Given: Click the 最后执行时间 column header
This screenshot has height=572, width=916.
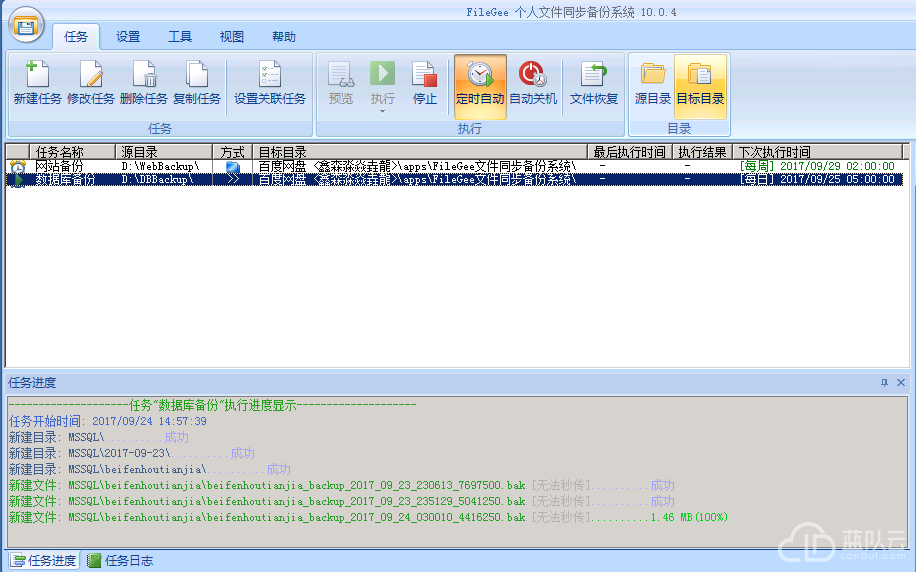Looking at the screenshot, I should [x=629, y=152].
